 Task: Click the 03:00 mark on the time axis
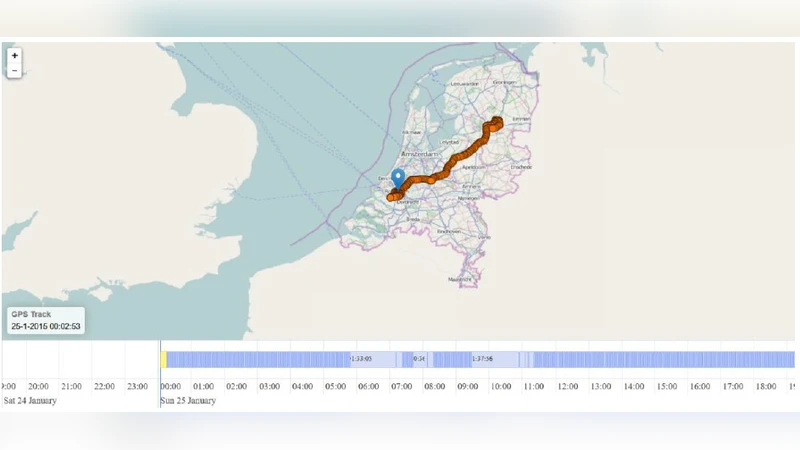(x=269, y=386)
